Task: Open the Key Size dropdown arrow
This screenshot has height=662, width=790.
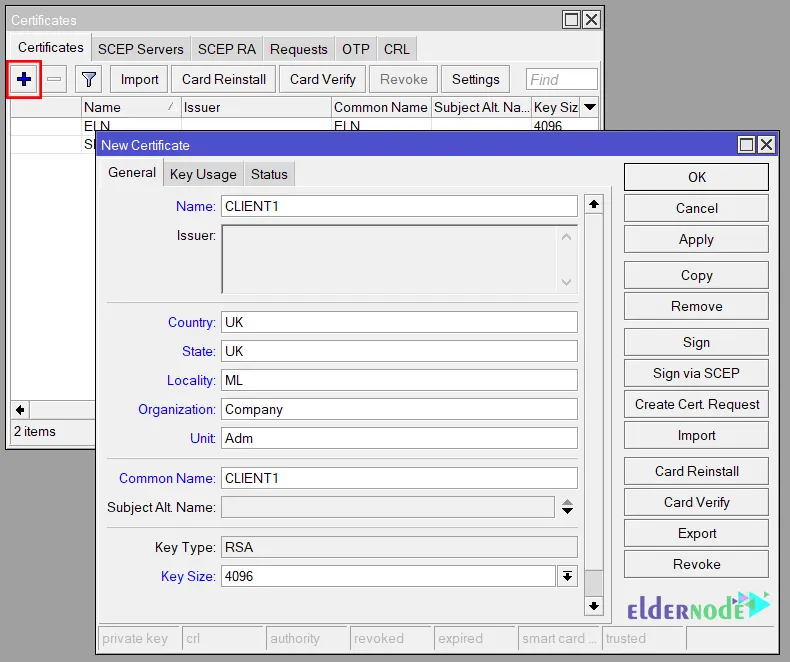Action: point(567,576)
